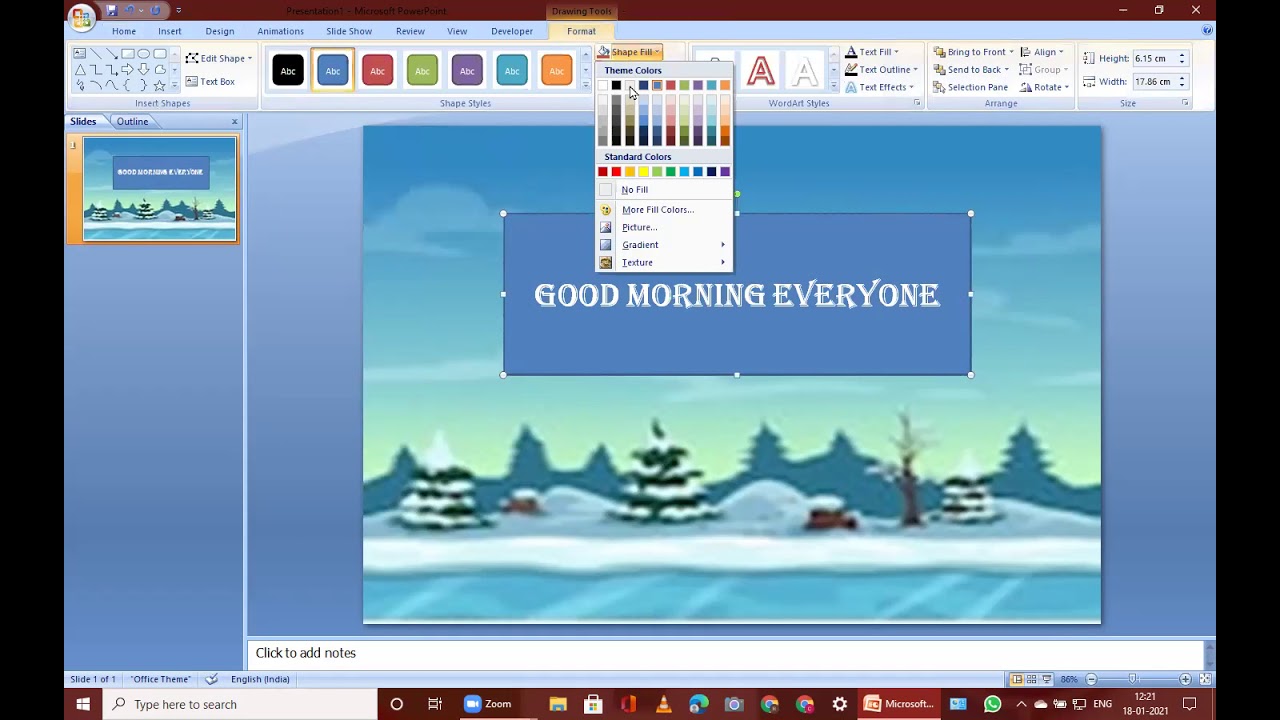
Task: Switch to the Animations ribbon tab
Action: [x=280, y=31]
